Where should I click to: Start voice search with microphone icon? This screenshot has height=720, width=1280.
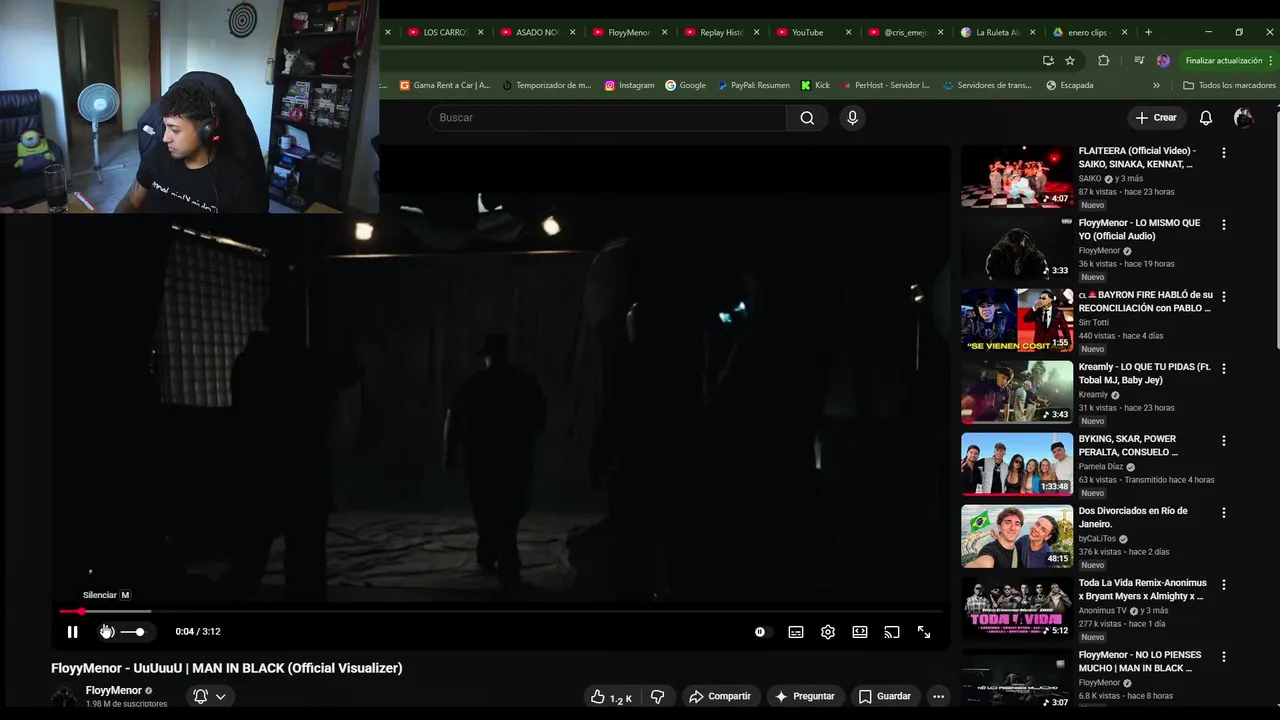click(852, 118)
